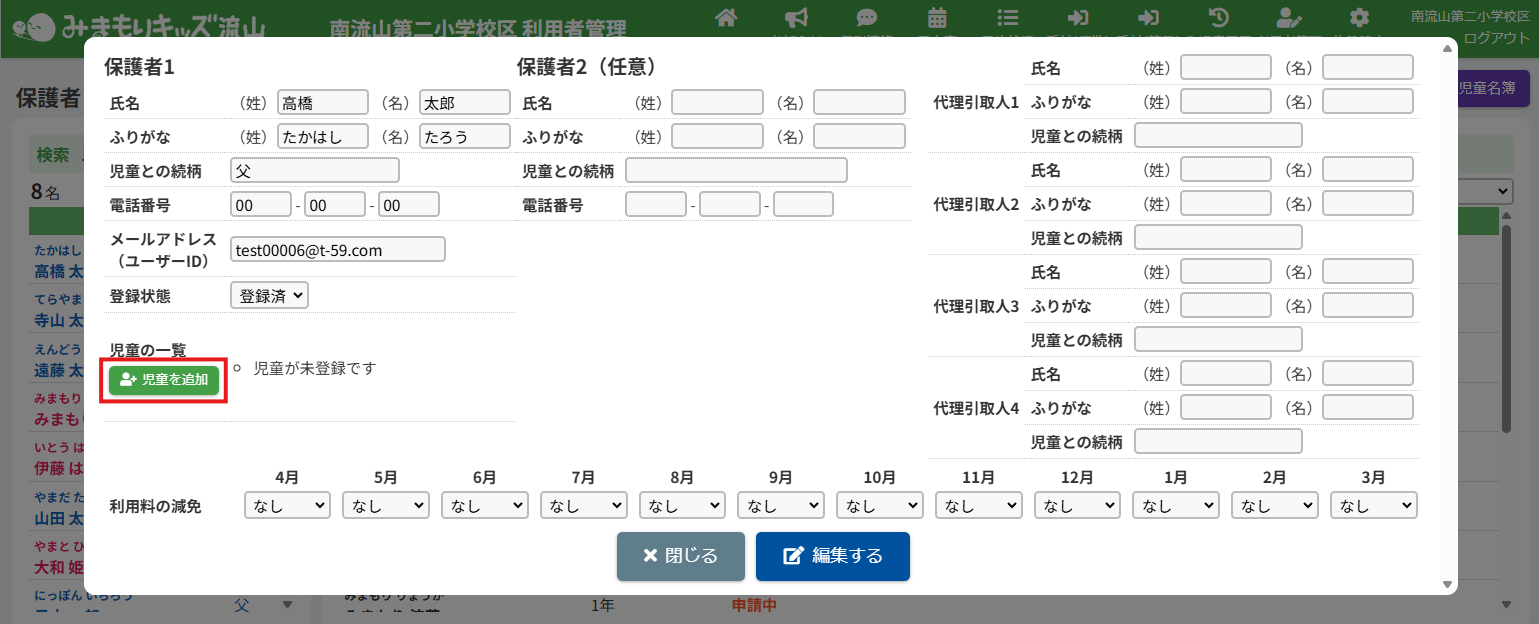
Task: Click the 児童を追加 button
Action: (x=164, y=380)
